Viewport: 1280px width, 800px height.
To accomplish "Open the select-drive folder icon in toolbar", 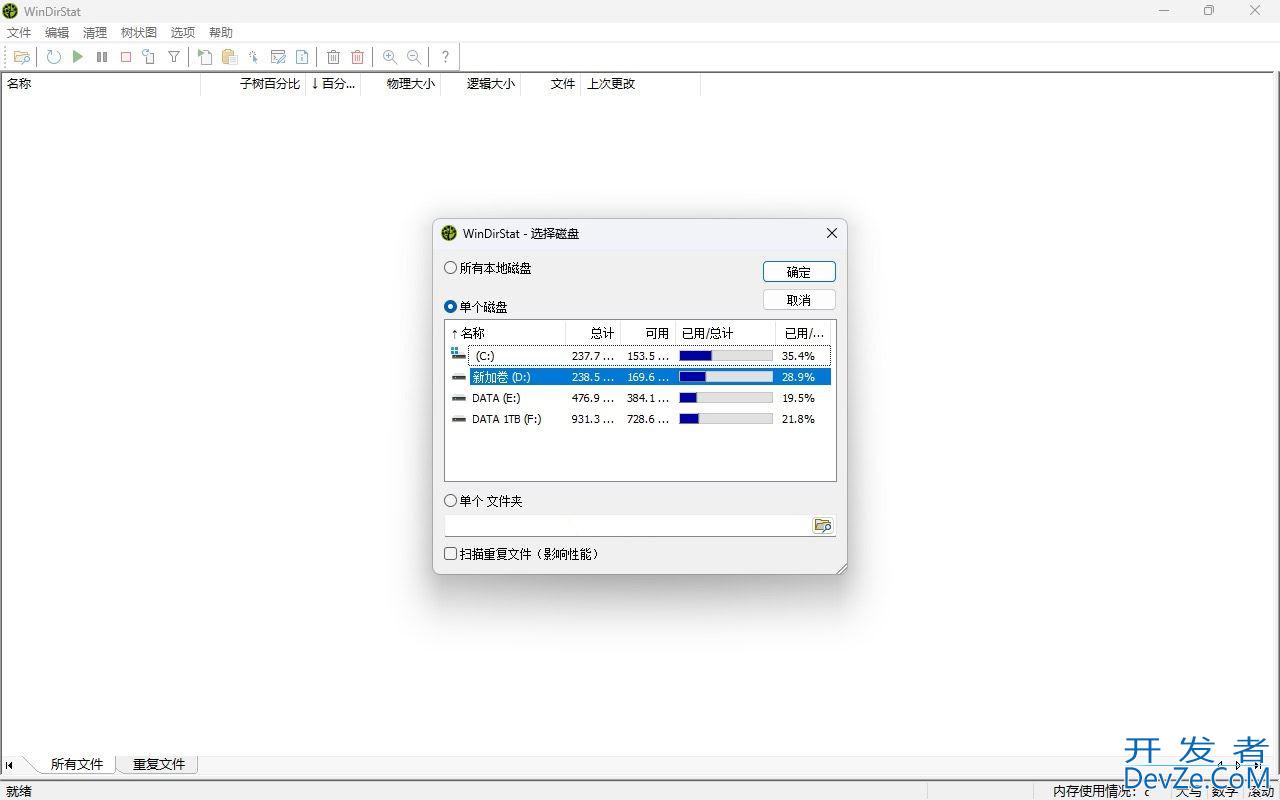I will tap(21, 57).
